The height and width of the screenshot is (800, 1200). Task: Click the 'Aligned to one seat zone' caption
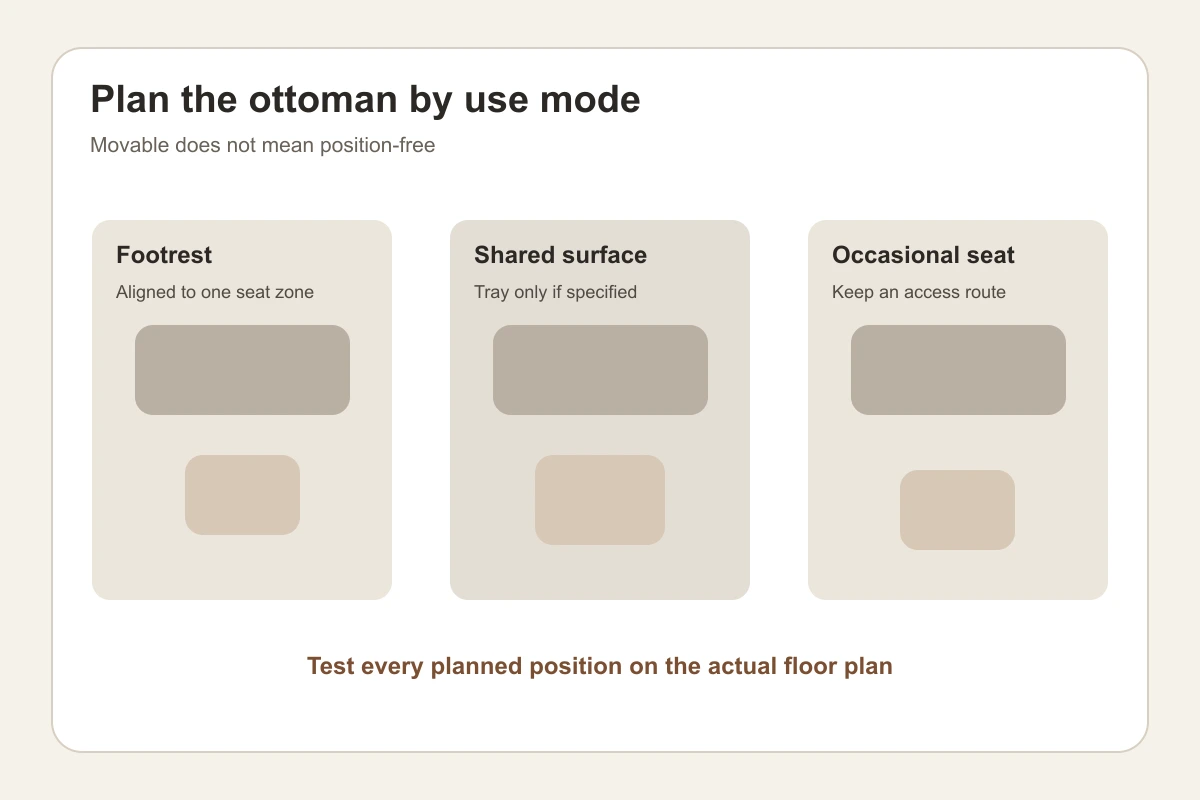tap(215, 292)
